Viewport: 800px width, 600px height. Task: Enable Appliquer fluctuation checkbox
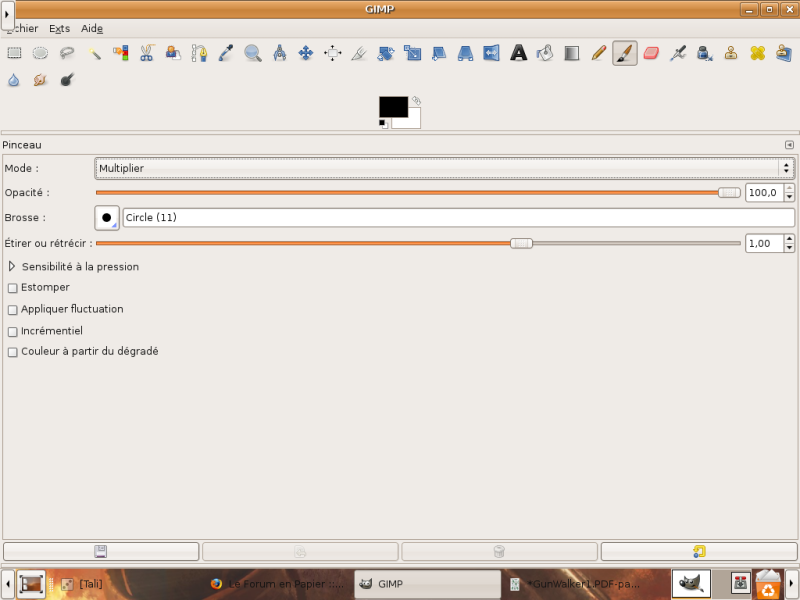coord(13,310)
